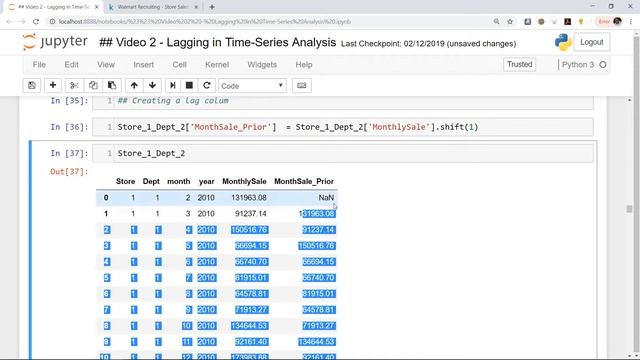640x360 pixels.
Task: Click the Out[37] output prompt
Action: click(69, 171)
